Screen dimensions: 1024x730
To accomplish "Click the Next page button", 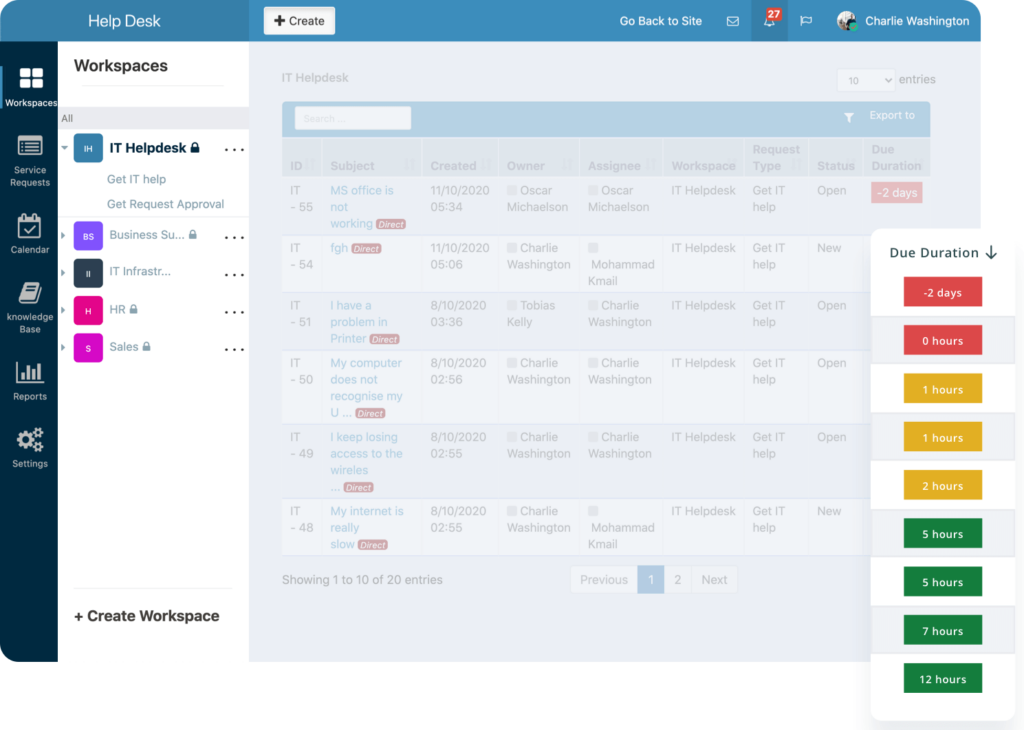I will [714, 580].
